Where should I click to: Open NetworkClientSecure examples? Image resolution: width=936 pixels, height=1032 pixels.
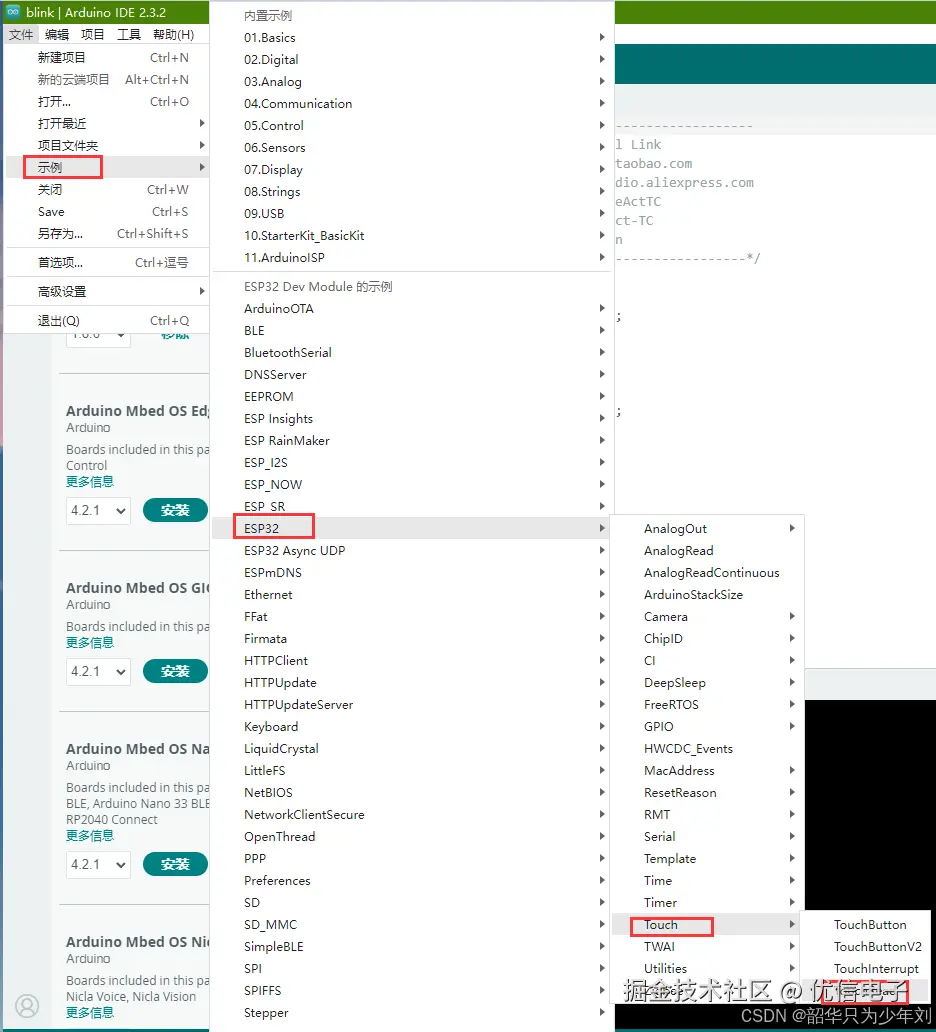(x=412, y=815)
